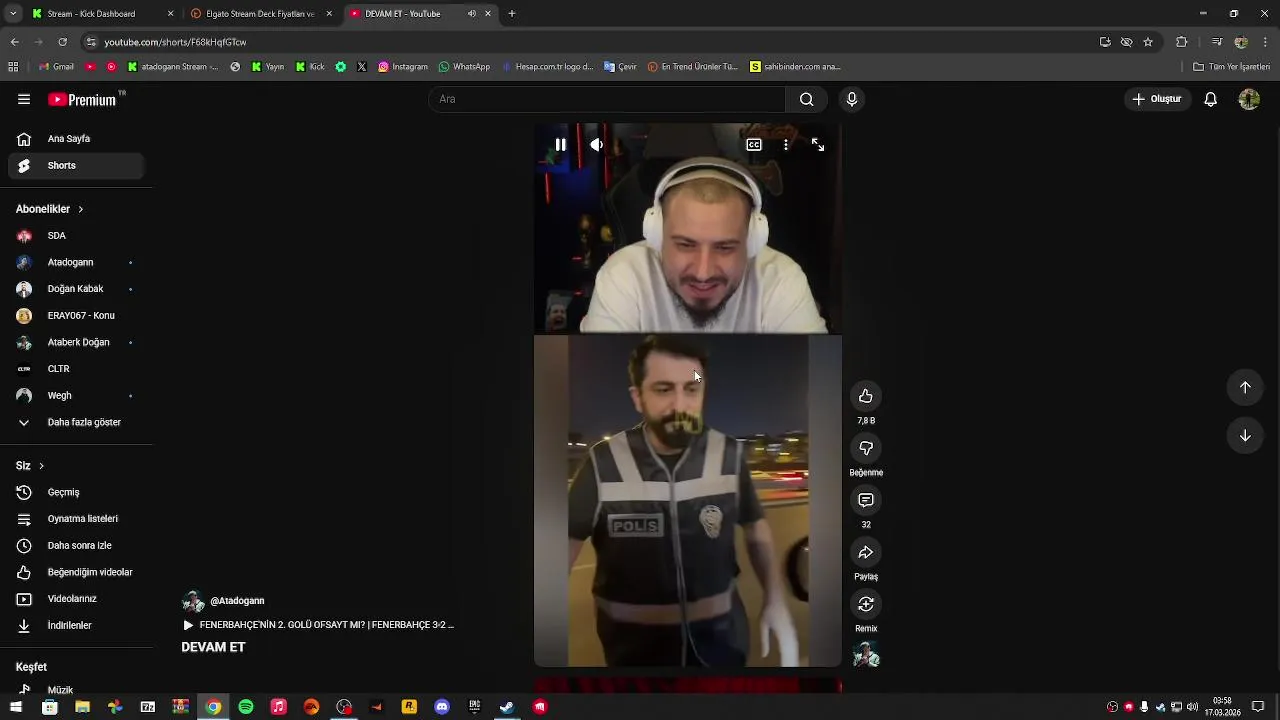Start voice search with microphone icon
The width and height of the screenshot is (1280, 720).
pos(852,99)
